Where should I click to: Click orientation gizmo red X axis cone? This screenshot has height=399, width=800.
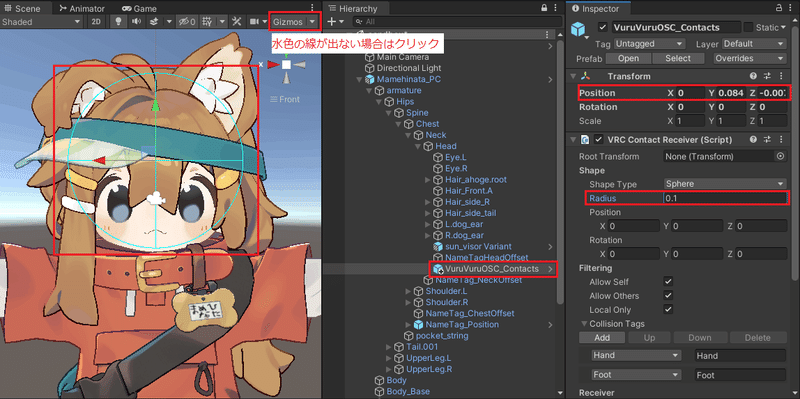tap(273, 64)
